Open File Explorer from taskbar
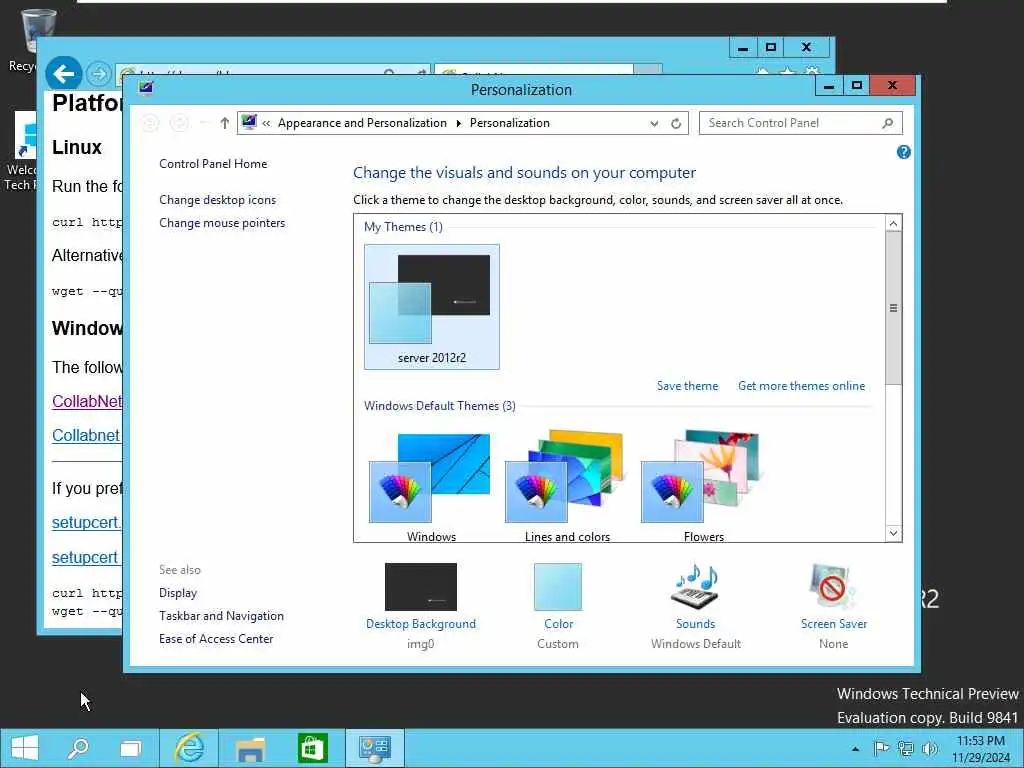Viewport: 1024px width, 768px height. coord(250,748)
